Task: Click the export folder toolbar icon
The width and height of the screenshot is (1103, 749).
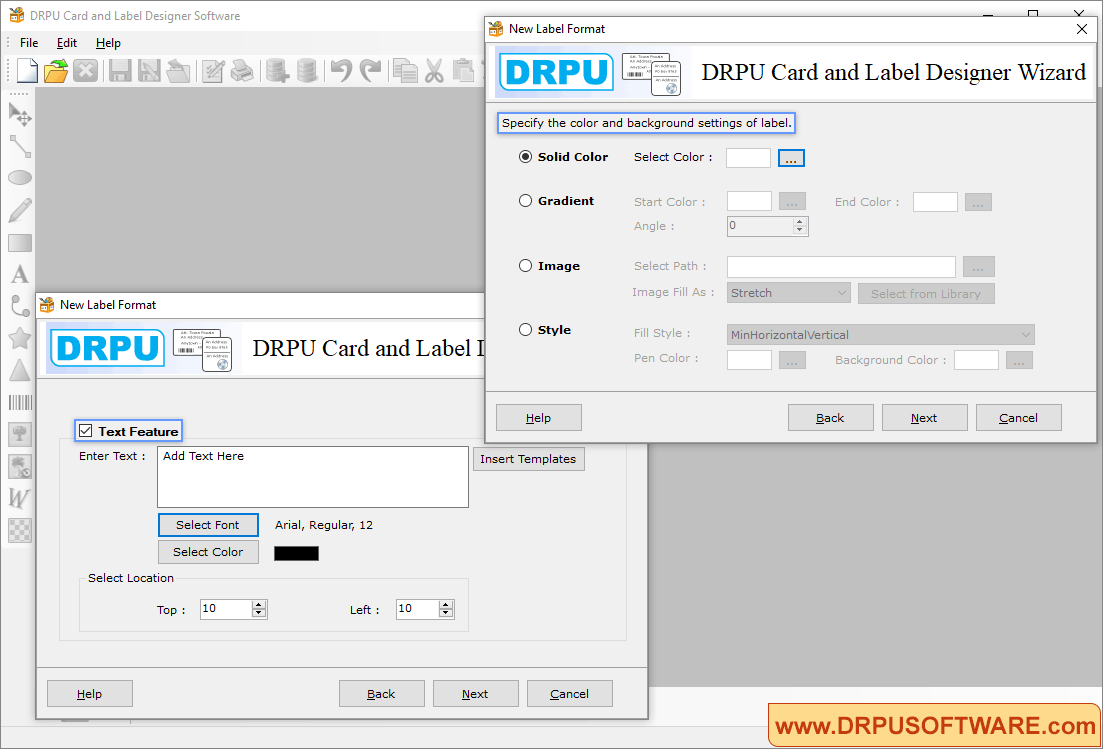Action: pos(179,71)
